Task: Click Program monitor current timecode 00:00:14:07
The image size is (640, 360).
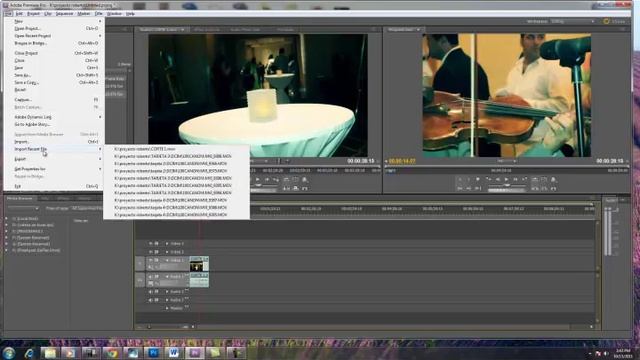Action: (x=402, y=161)
